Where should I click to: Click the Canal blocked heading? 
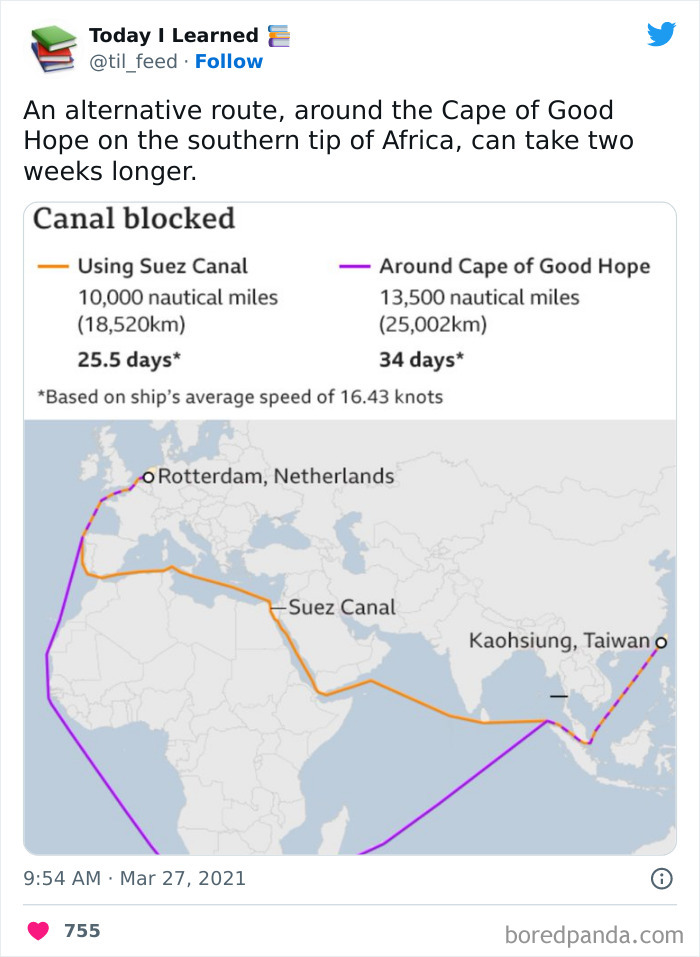click(x=134, y=219)
